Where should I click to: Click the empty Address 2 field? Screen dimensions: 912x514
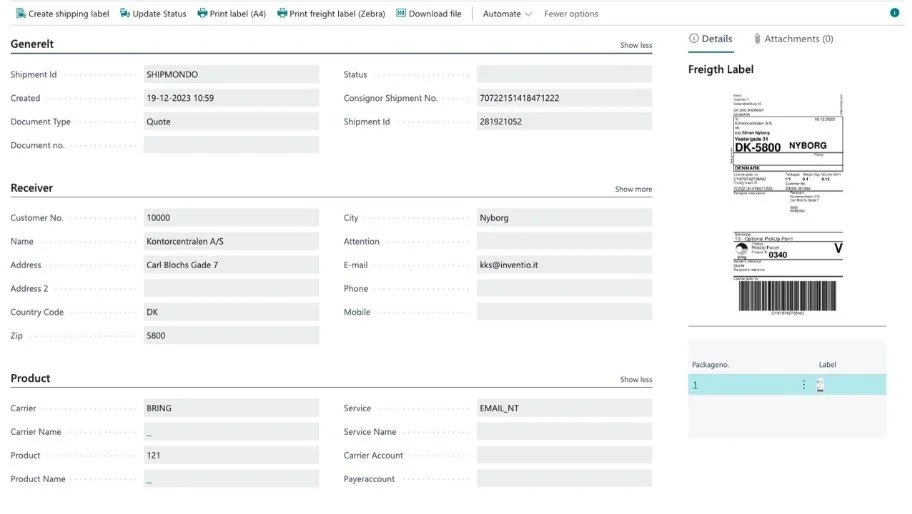tap(231, 288)
